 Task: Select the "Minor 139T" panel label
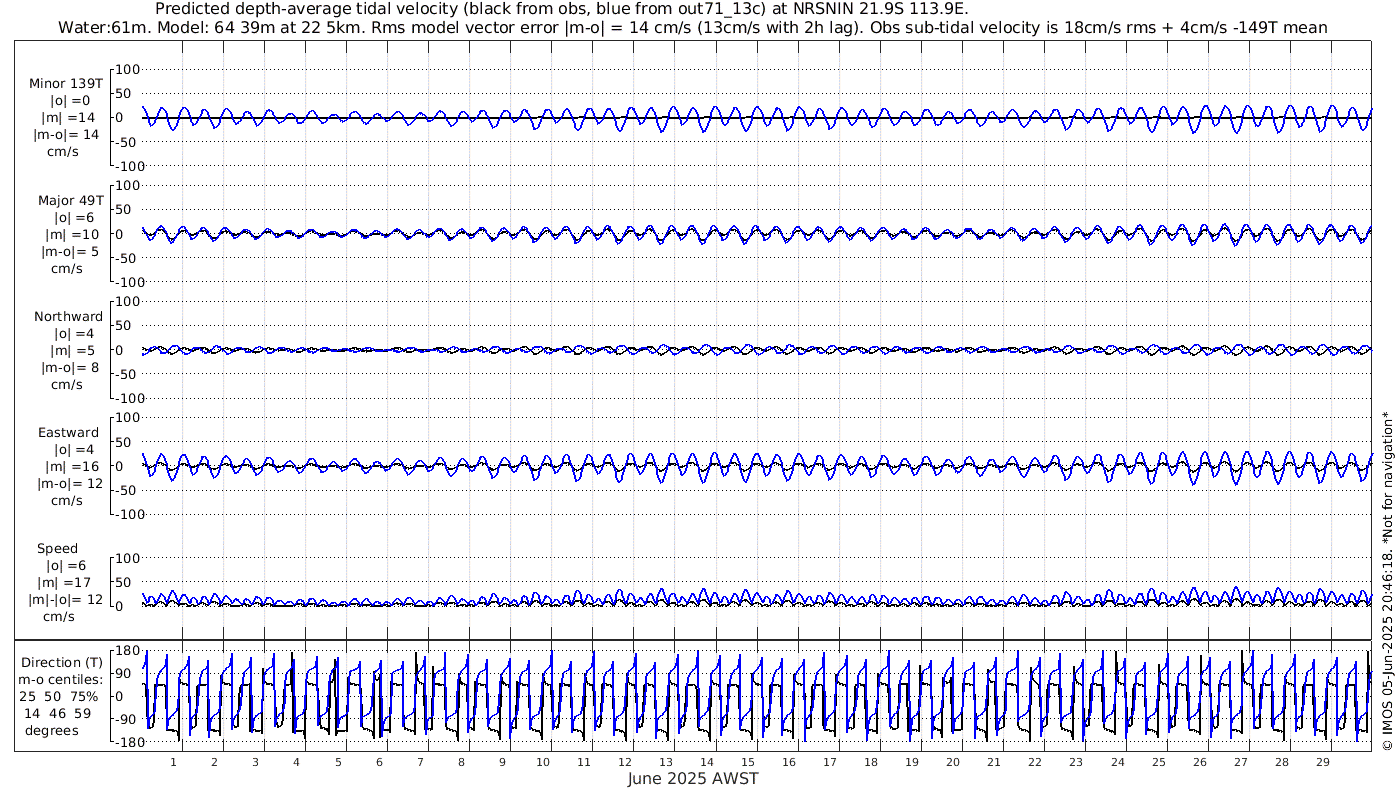coord(66,84)
